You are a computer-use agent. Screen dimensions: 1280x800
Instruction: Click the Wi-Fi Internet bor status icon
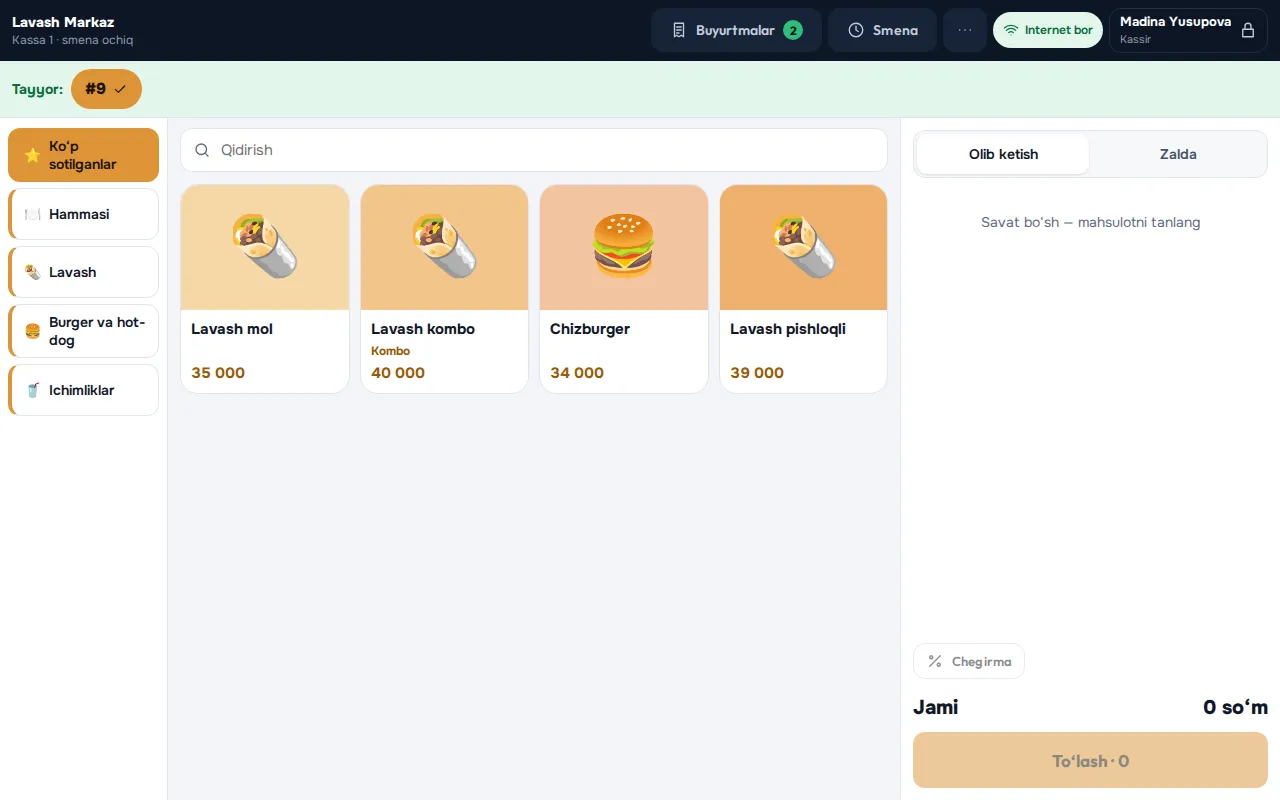(x=1011, y=30)
